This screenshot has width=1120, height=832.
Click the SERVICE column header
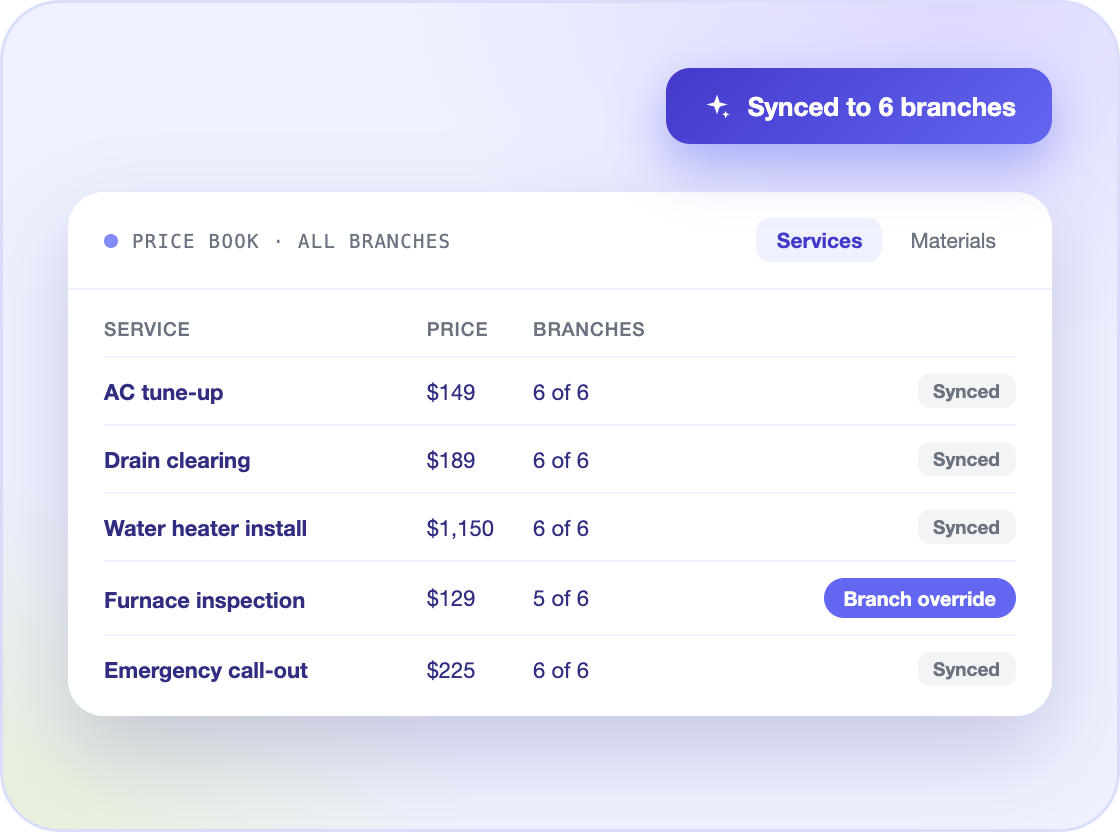[147, 329]
